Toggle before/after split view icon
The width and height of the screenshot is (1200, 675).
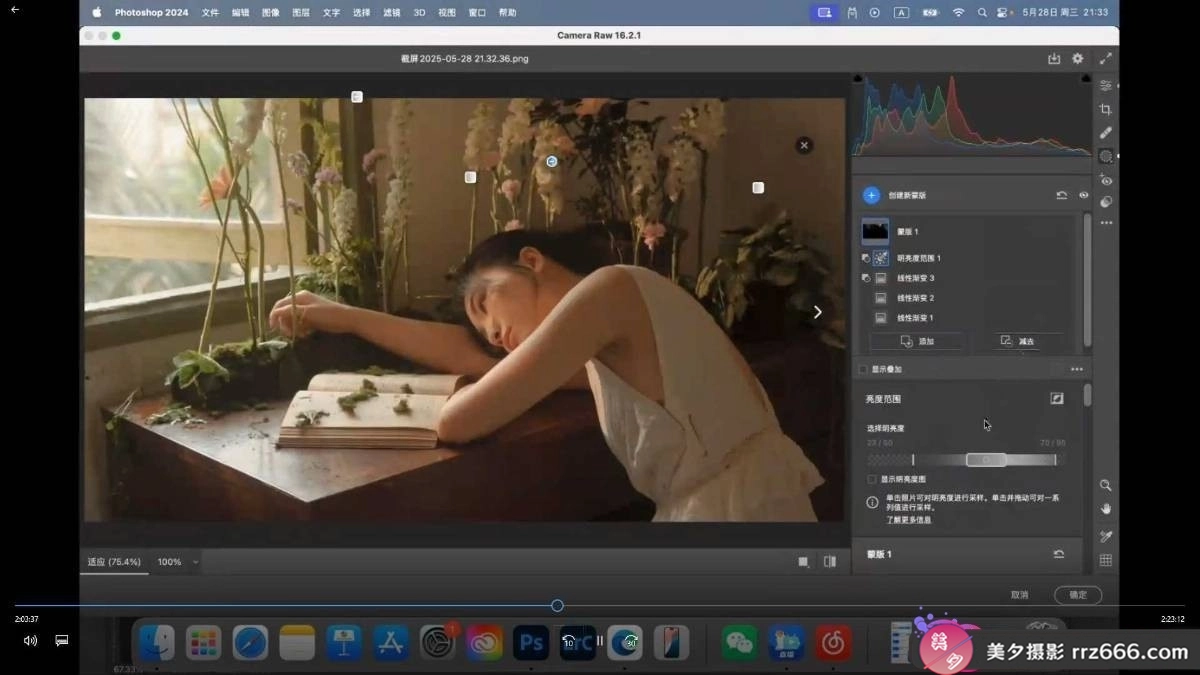click(830, 562)
